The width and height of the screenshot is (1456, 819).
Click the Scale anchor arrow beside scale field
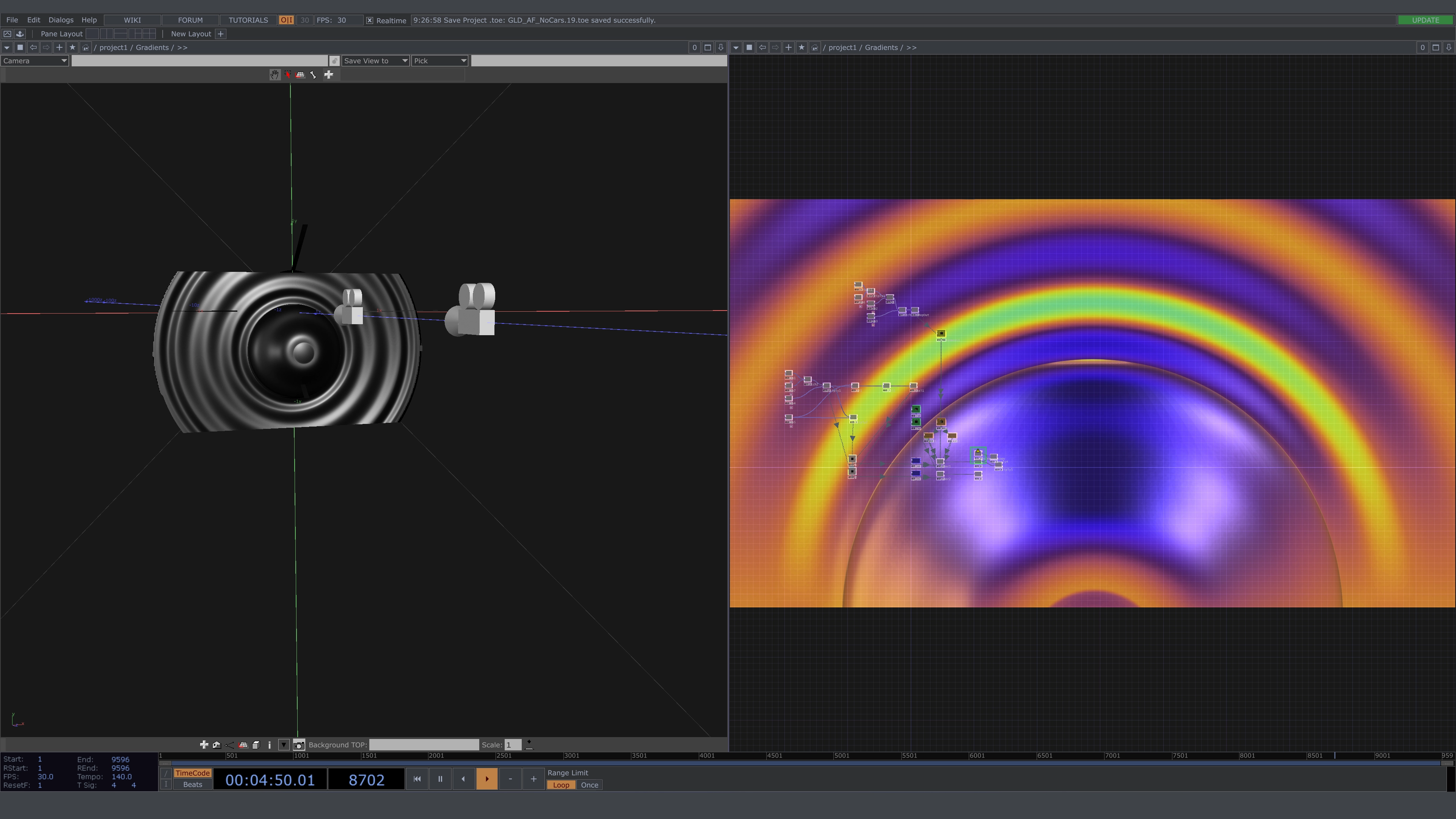529,745
